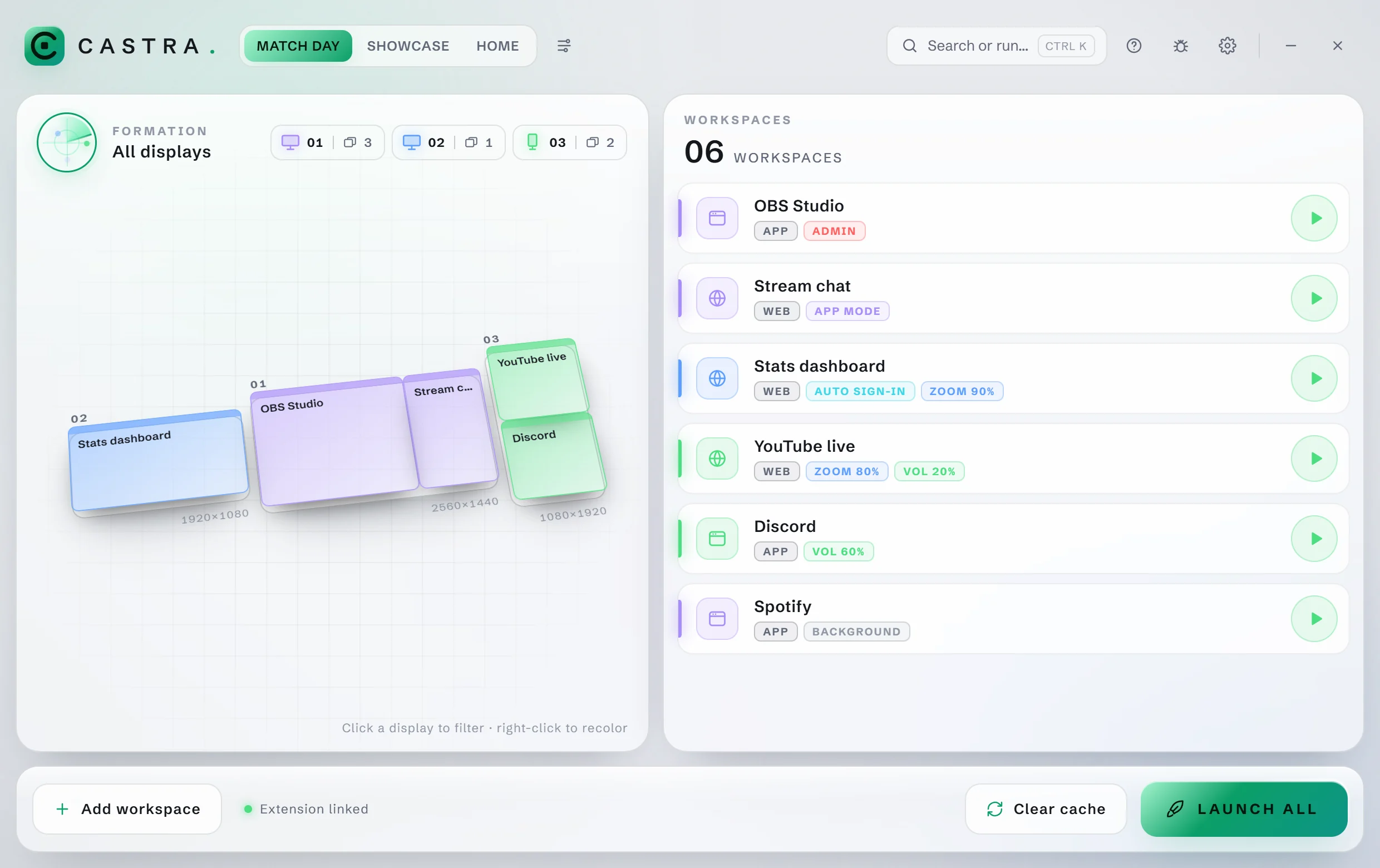The width and height of the screenshot is (1380, 868).
Task: Click the Clear cache button
Action: point(1046,809)
